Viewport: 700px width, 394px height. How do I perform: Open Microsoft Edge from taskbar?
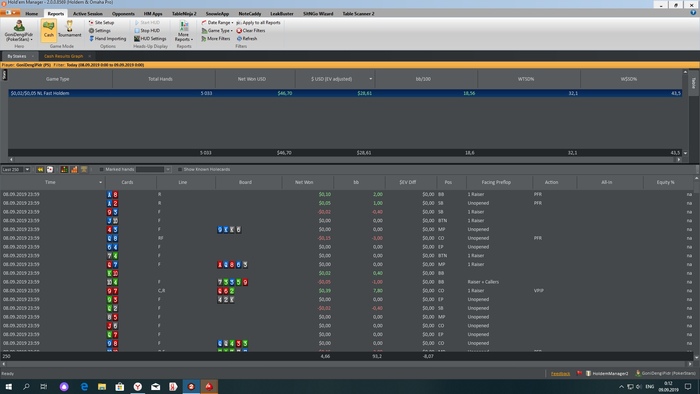[84, 386]
